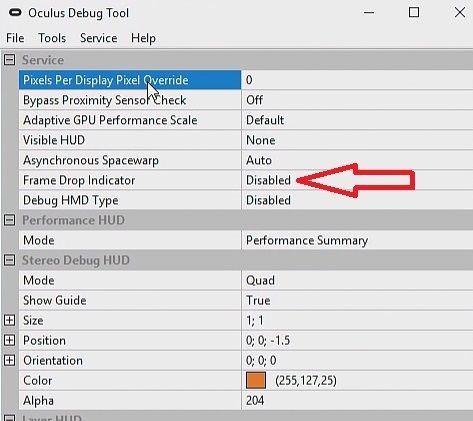Expand the Orientation property

[10, 360]
